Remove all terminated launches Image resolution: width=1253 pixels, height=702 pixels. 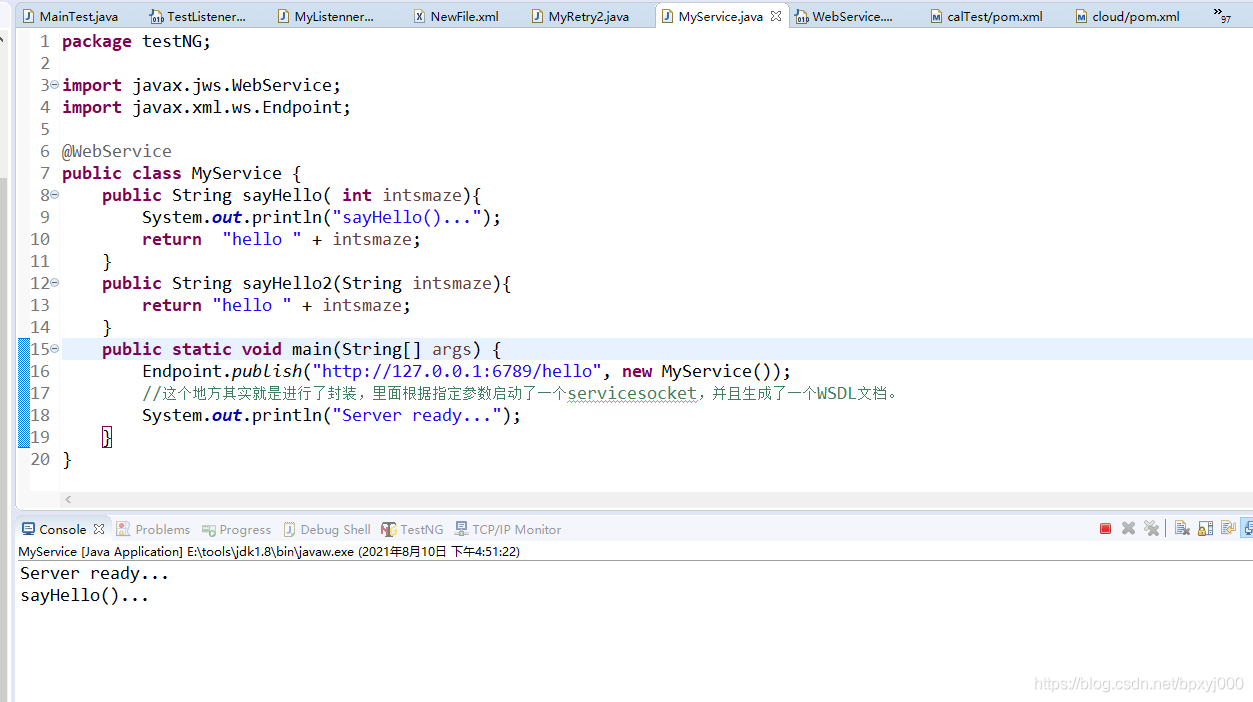(1151, 528)
